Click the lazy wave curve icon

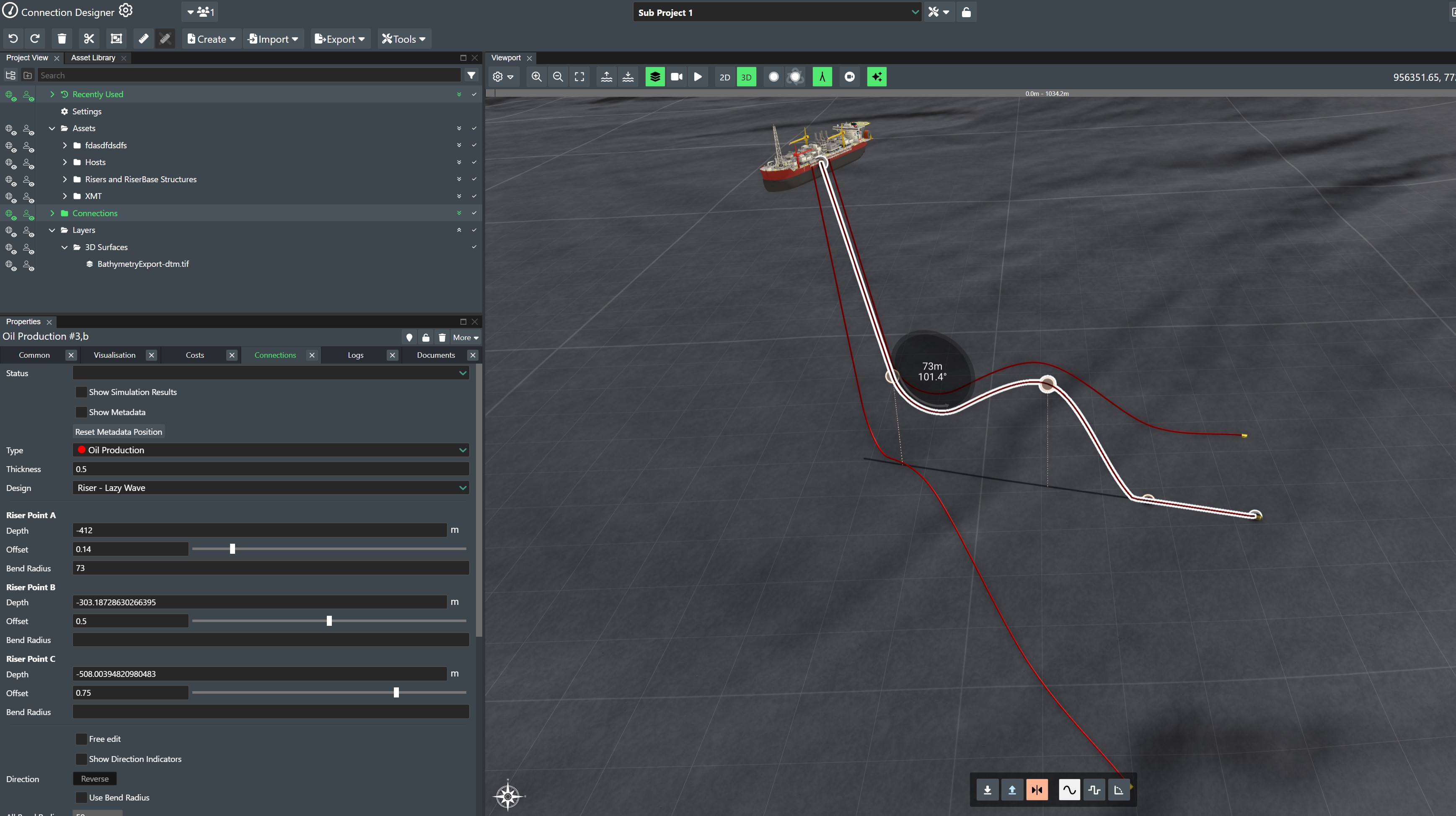pyautogui.click(x=1069, y=790)
